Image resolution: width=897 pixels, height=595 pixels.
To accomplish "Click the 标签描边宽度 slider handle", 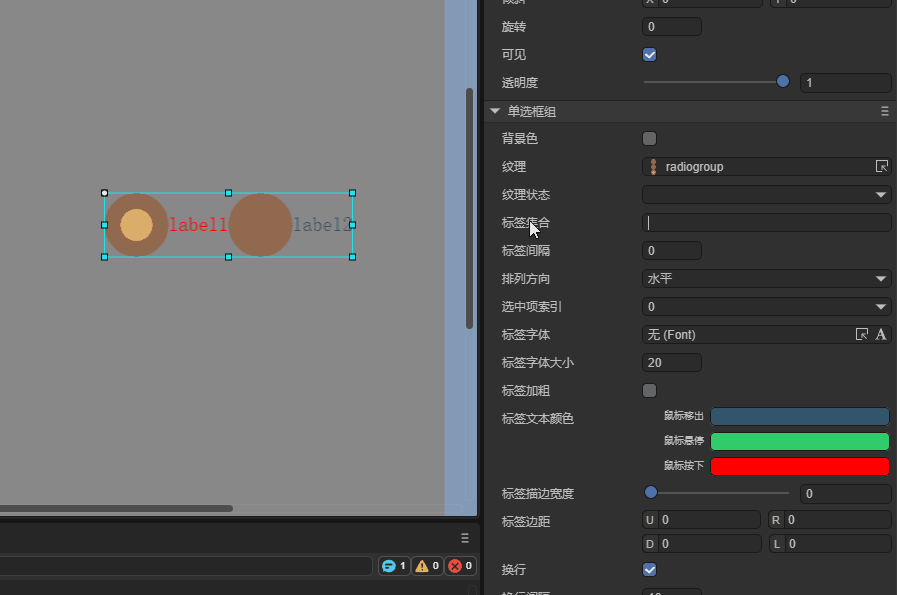I will (x=651, y=492).
